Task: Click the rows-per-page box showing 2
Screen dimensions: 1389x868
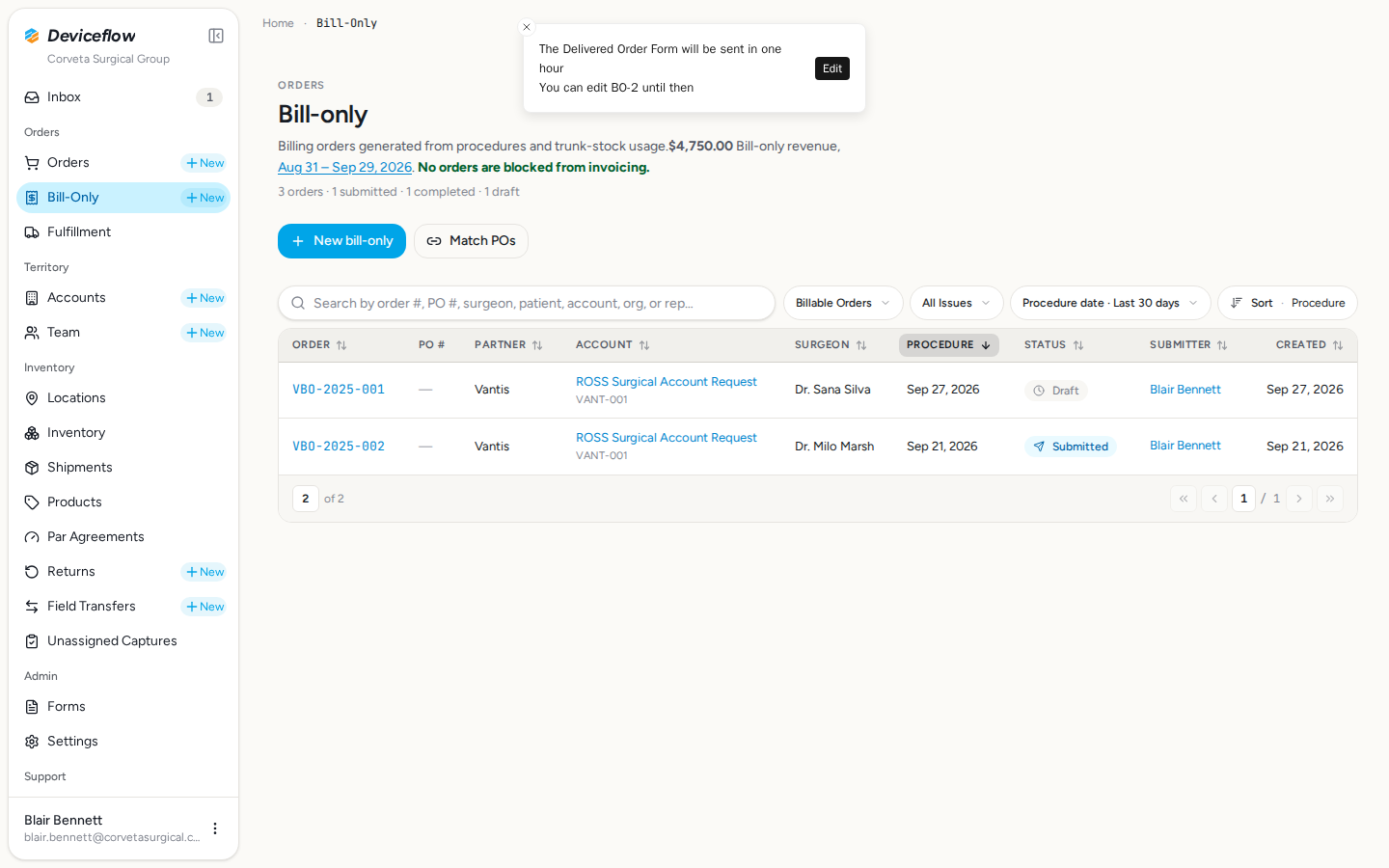Action: coord(306,499)
